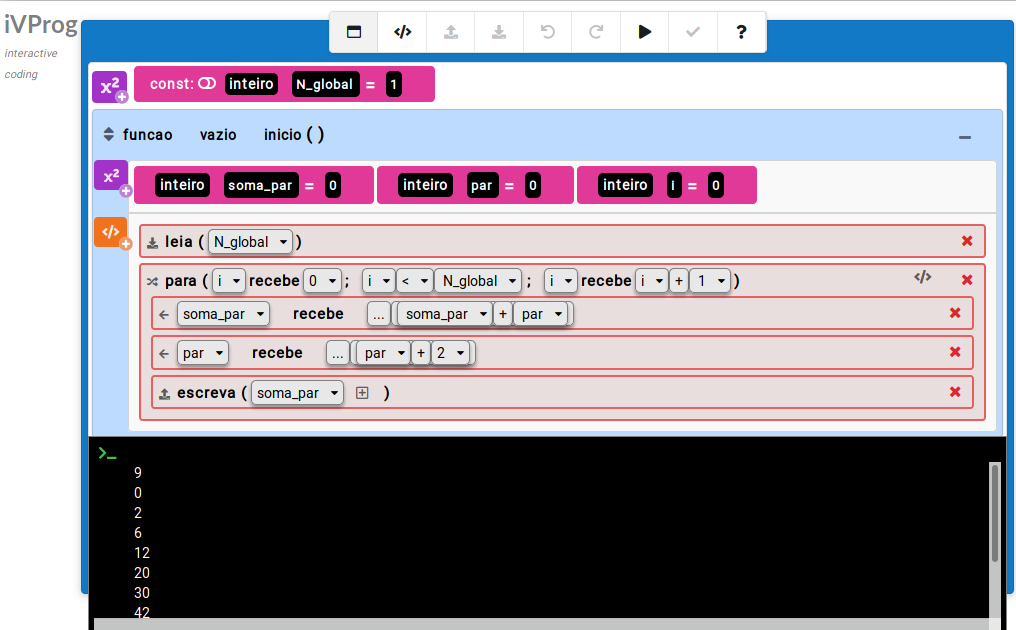Open the help question mark button
Viewport: 1016px width, 630px height.
click(741, 32)
